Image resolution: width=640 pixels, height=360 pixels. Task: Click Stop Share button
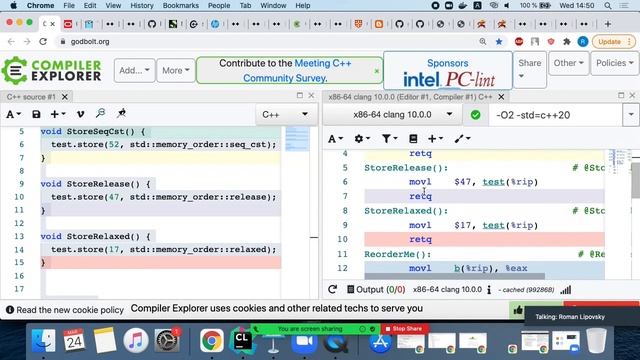[404, 329]
